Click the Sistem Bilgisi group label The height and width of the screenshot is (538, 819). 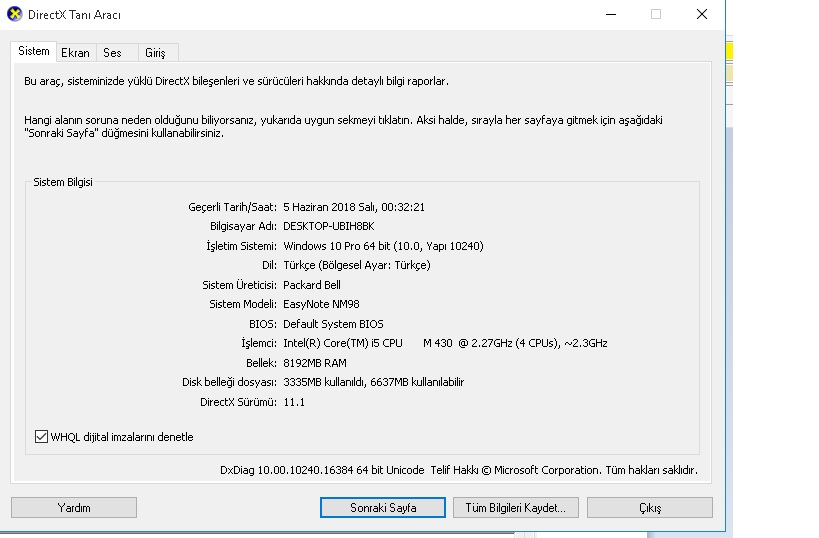pyautogui.click(x=63, y=183)
